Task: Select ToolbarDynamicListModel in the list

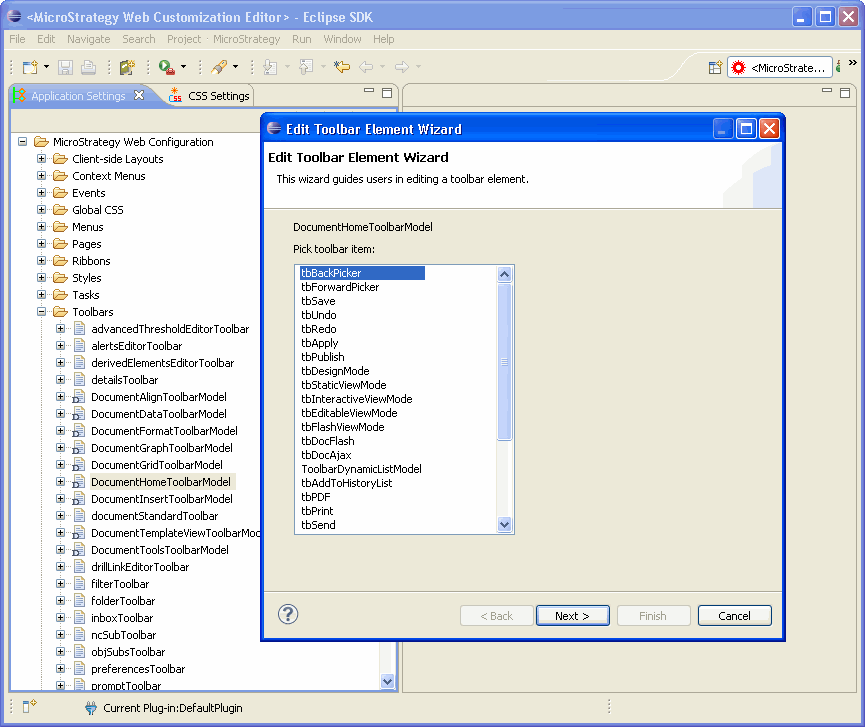Action: point(361,469)
